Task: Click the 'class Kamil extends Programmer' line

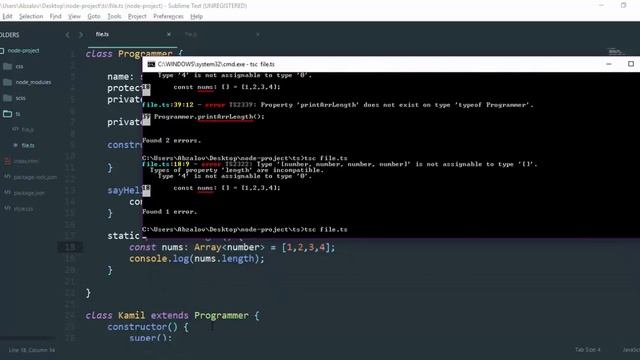Action: pos(172,316)
